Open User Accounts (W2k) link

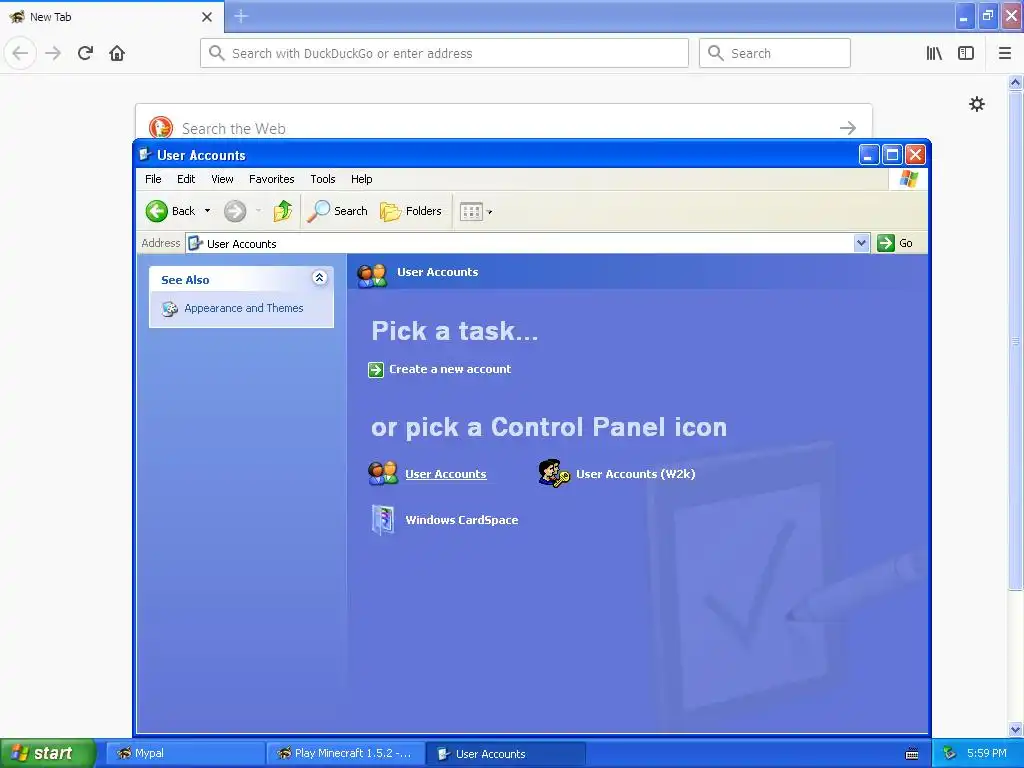point(635,474)
